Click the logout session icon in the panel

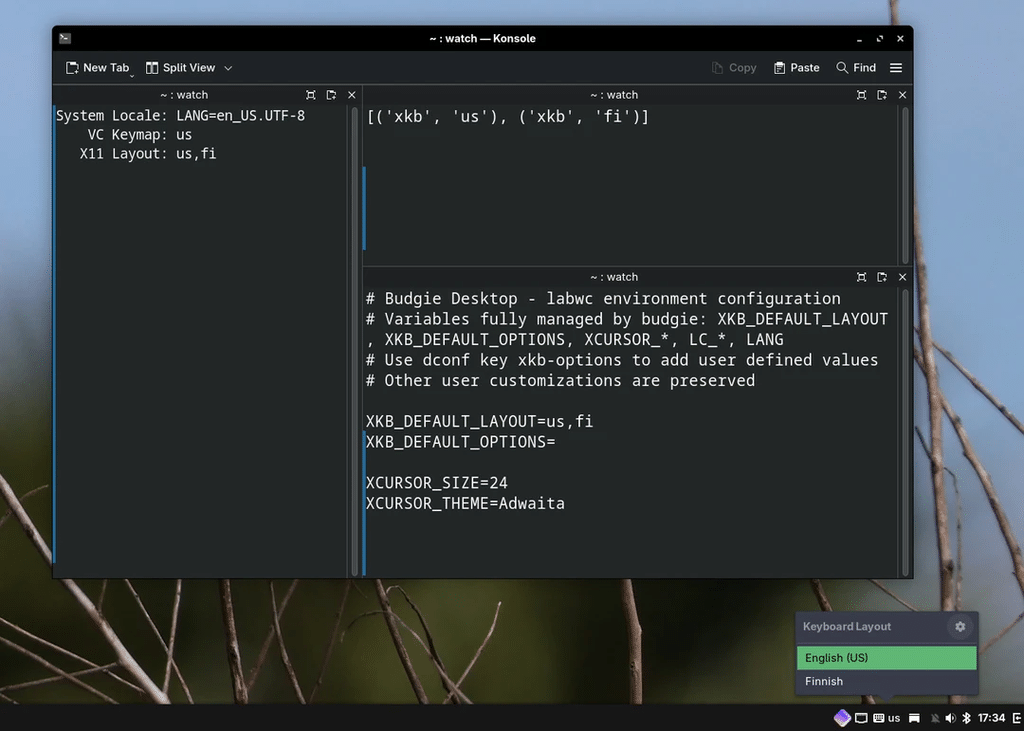1017,718
